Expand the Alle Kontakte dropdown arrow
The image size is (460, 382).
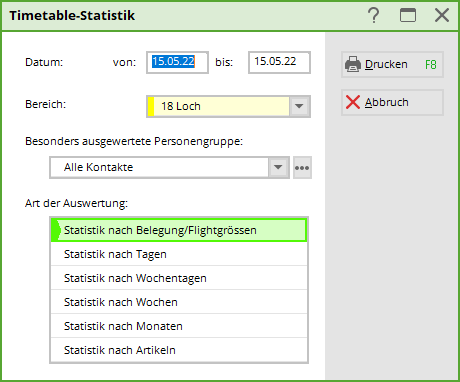point(278,167)
